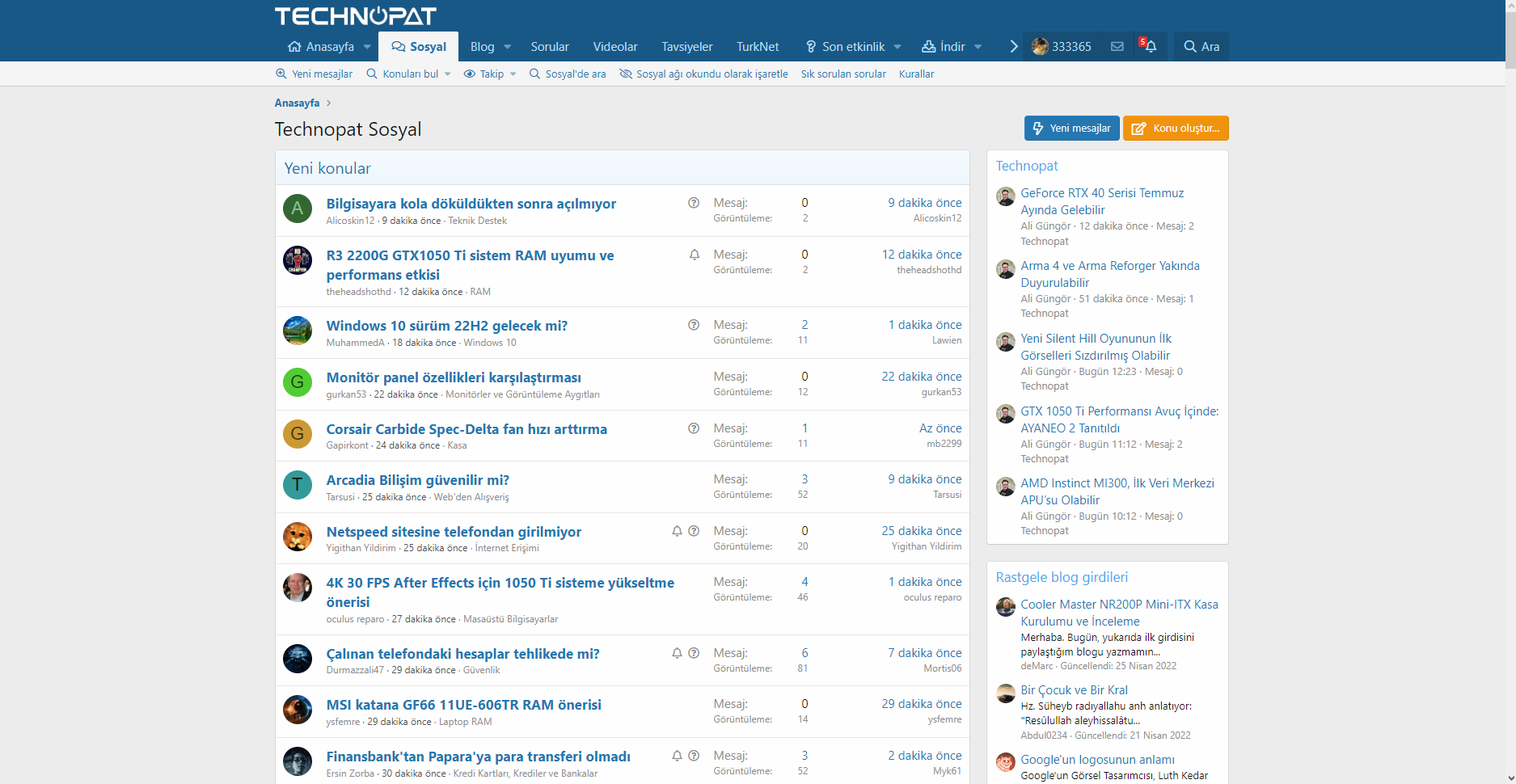Image resolution: width=1516 pixels, height=784 pixels.
Task: Expand the Anasayfa dropdown arrow
Action: pyautogui.click(x=367, y=47)
